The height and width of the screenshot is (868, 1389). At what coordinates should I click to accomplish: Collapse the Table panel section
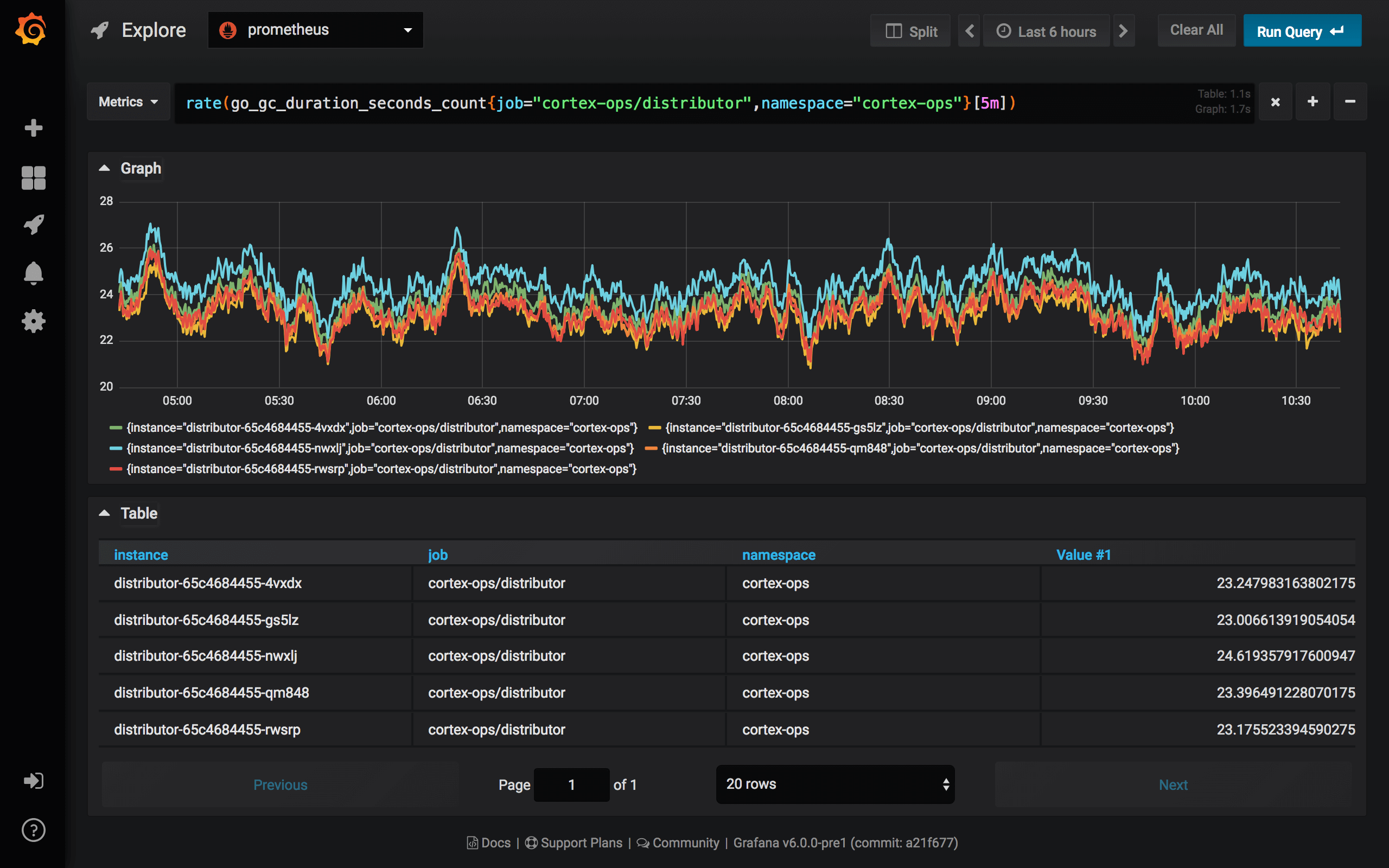pyautogui.click(x=107, y=513)
